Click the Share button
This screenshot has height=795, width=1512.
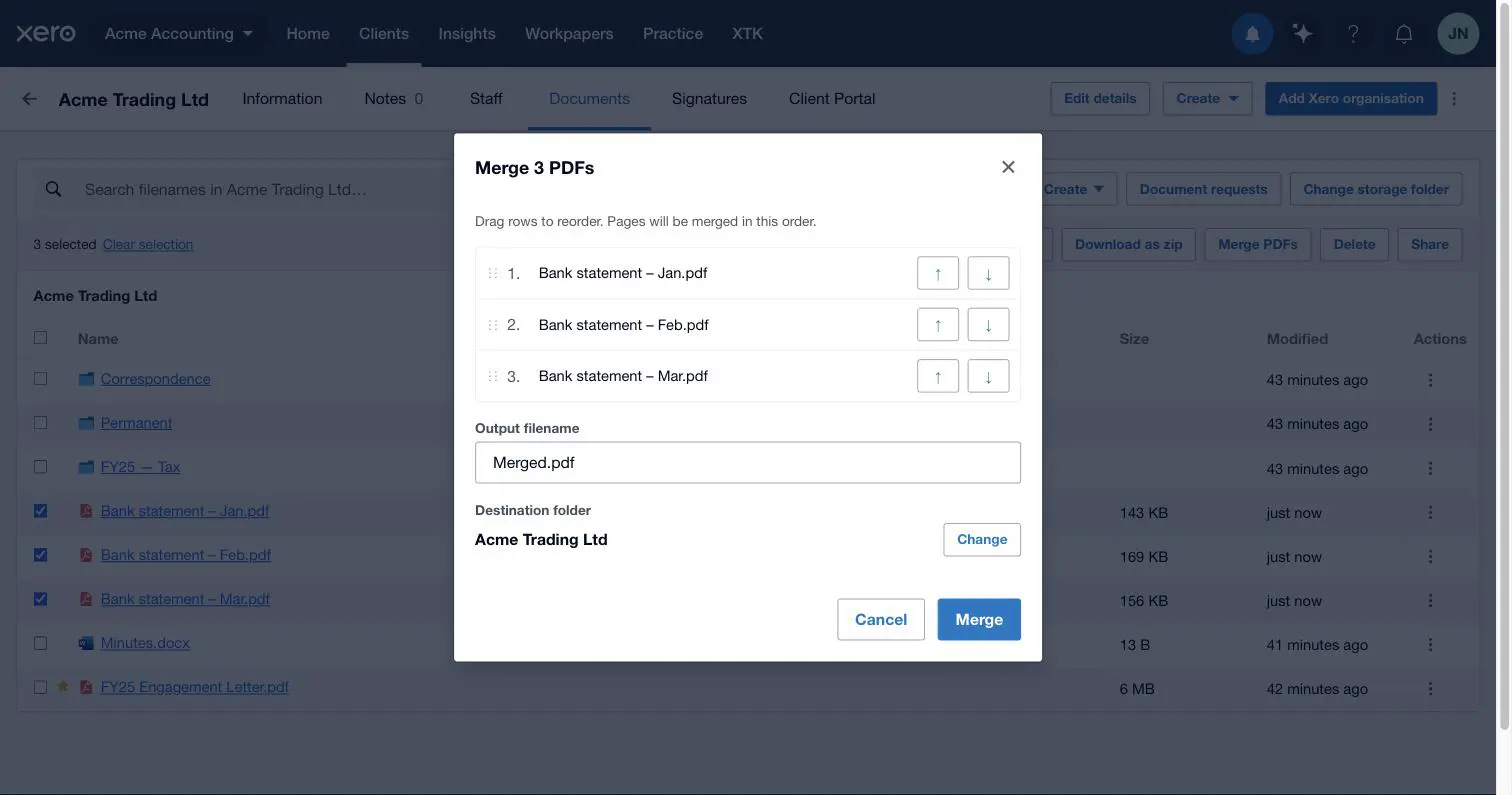pyautogui.click(x=1430, y=244)
